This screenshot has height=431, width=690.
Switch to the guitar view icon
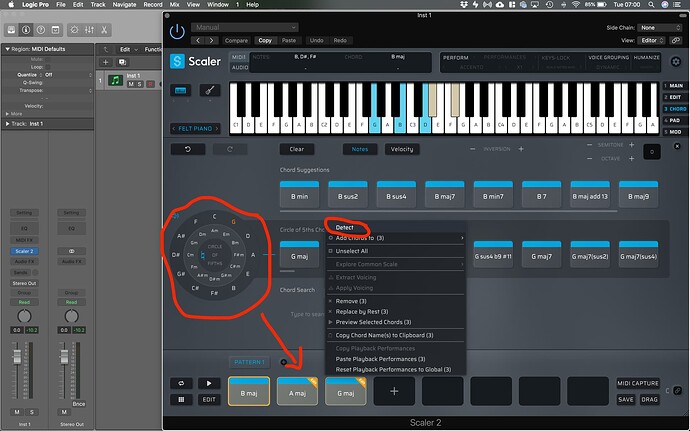(210, 90)
